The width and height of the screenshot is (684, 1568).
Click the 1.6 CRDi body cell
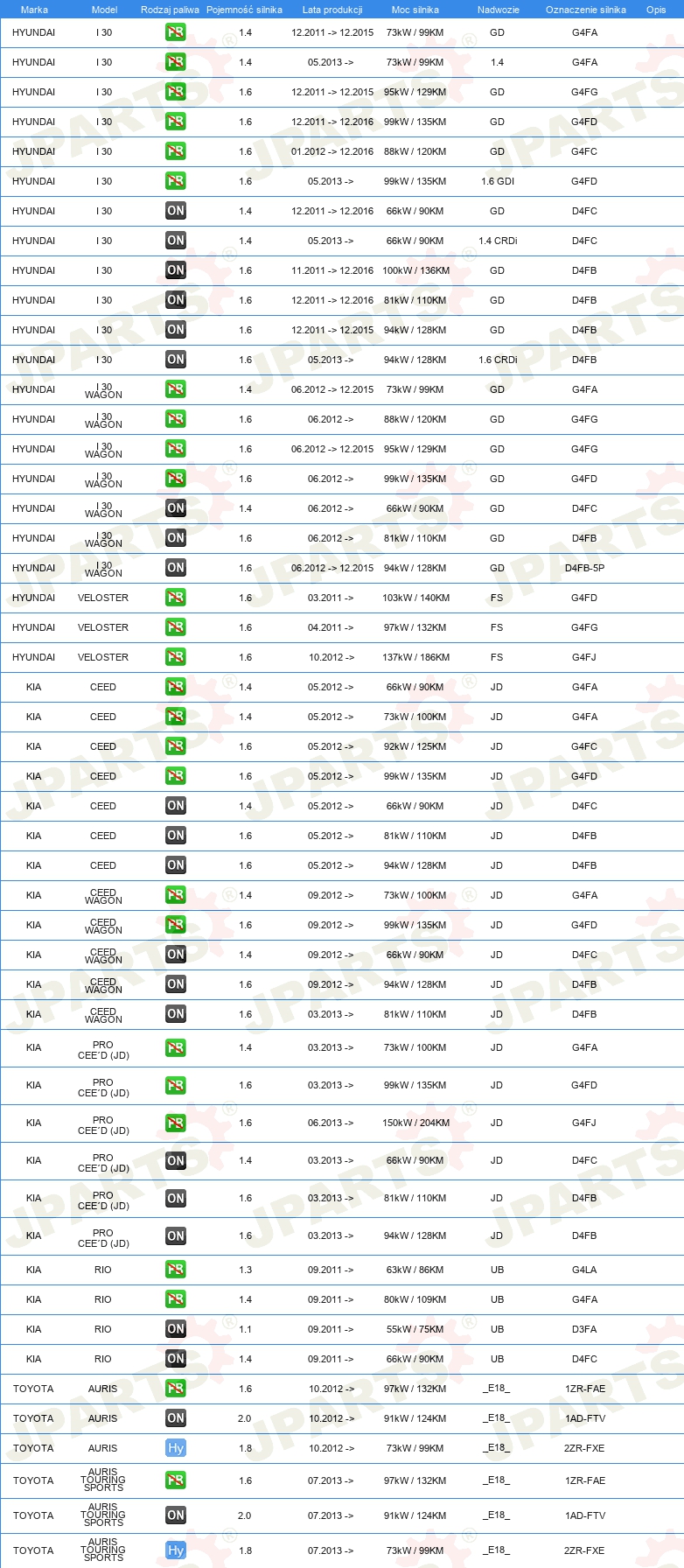click(x=498, y=360)
